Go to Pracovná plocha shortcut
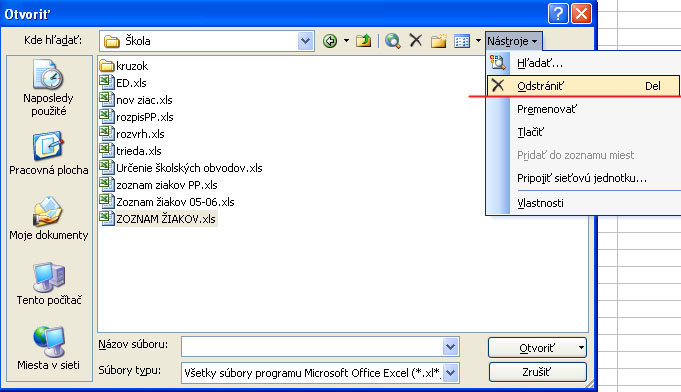Viewport: 681px width, 392px height. click(49, 153)
